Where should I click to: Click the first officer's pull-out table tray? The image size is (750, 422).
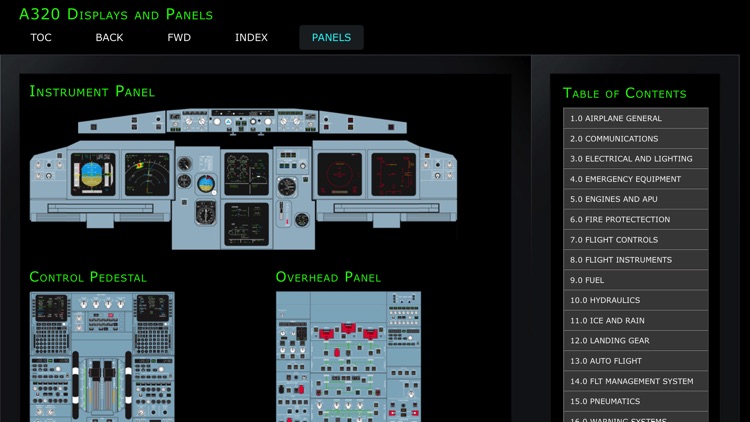click(x=386, y=208)
